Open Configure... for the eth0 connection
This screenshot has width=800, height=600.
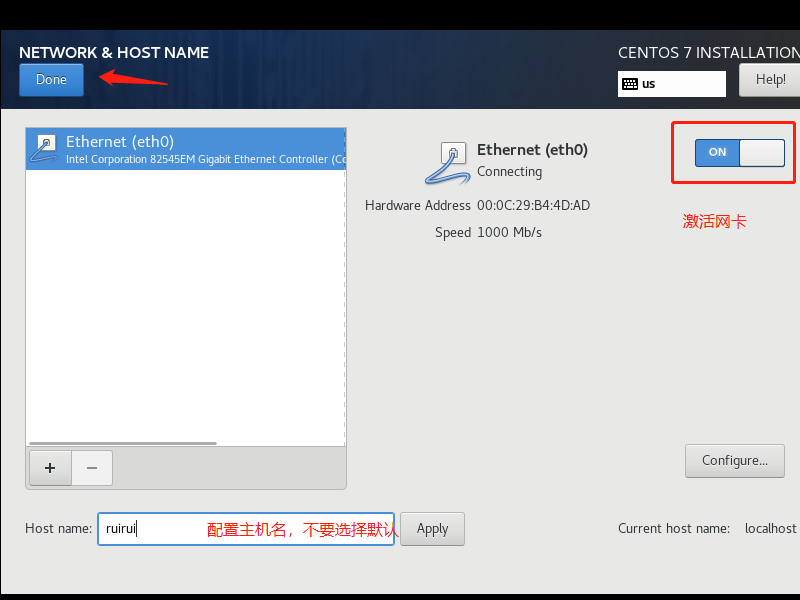pos(734,460)
